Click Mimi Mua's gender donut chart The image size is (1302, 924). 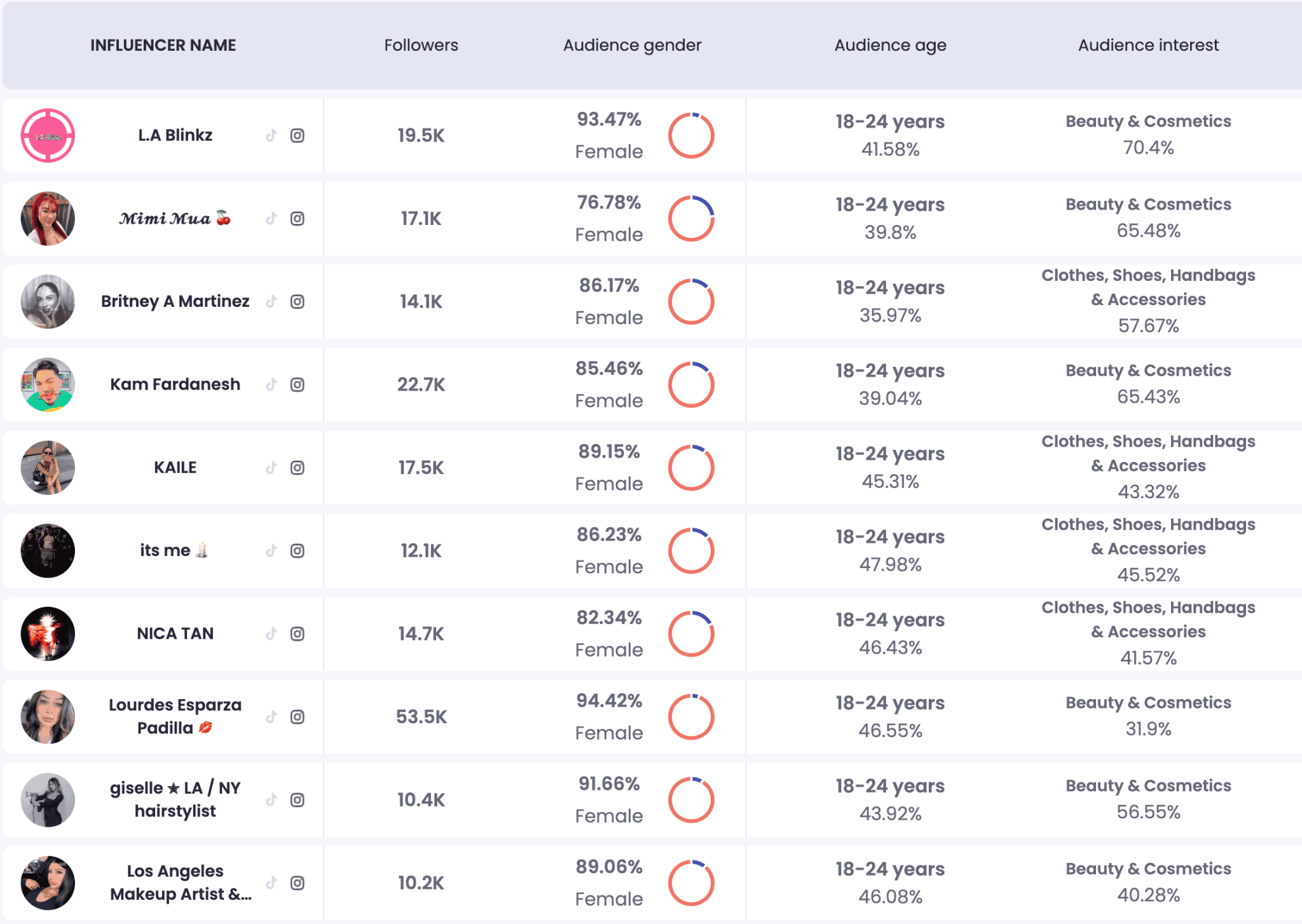point(692,218)
